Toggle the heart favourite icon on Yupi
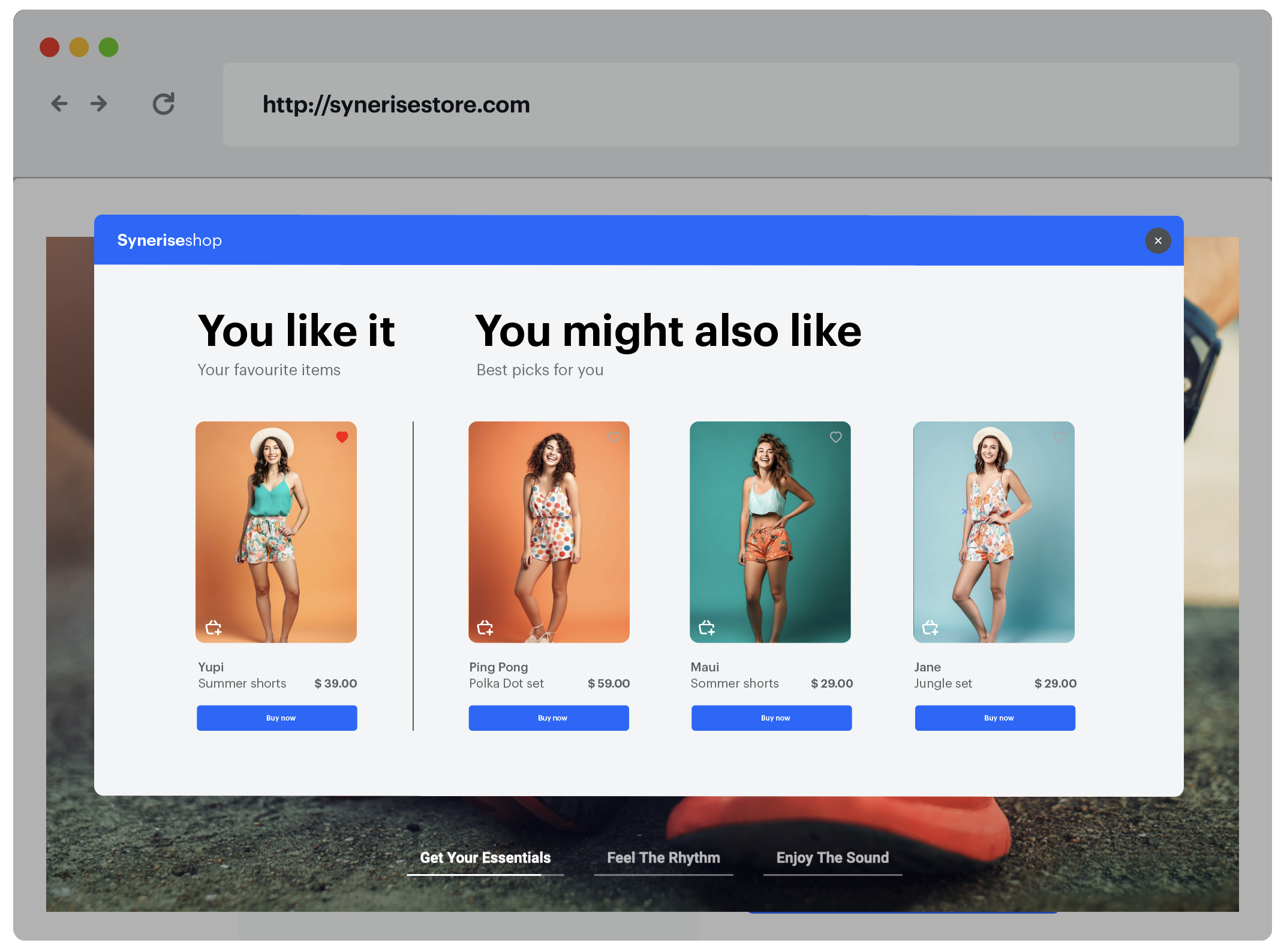 coord(344,437)
